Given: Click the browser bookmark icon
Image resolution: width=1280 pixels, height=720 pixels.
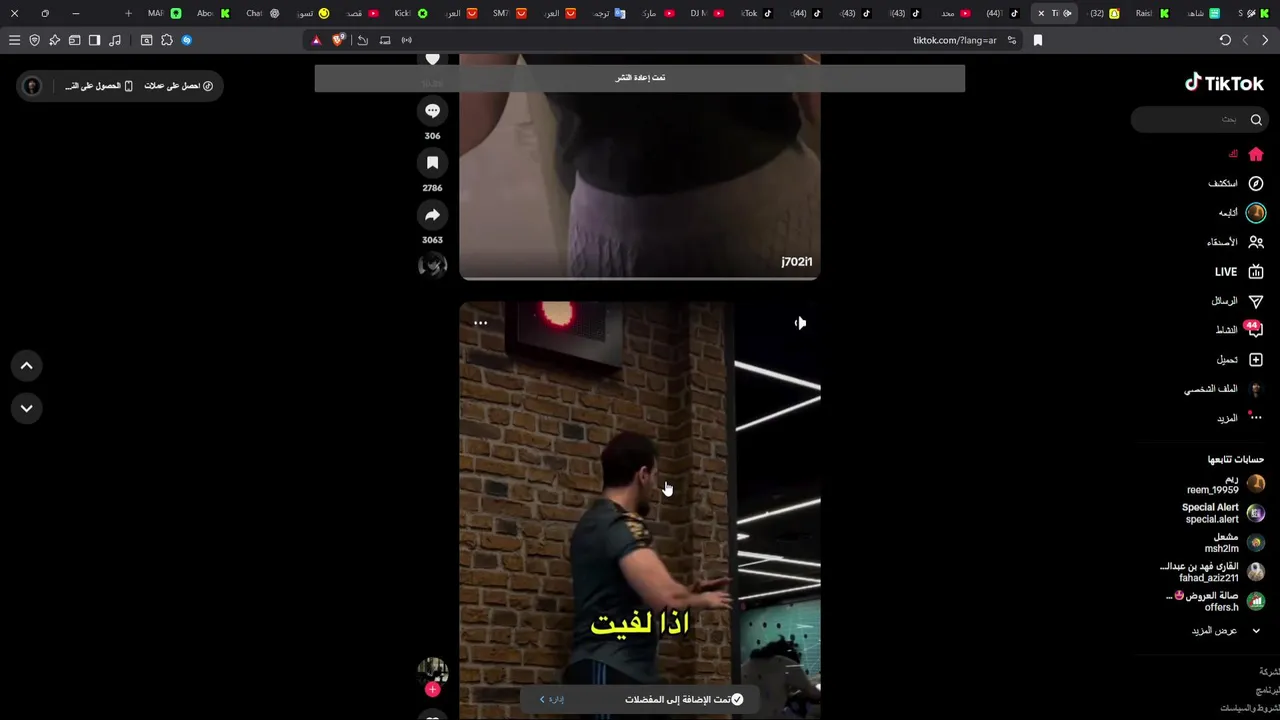Looking at the screenshot, I should tap(1038, 40).
